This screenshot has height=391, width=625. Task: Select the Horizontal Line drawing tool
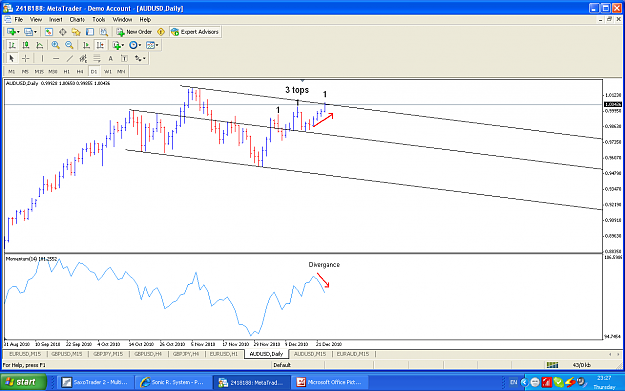(x=56, y=59)
